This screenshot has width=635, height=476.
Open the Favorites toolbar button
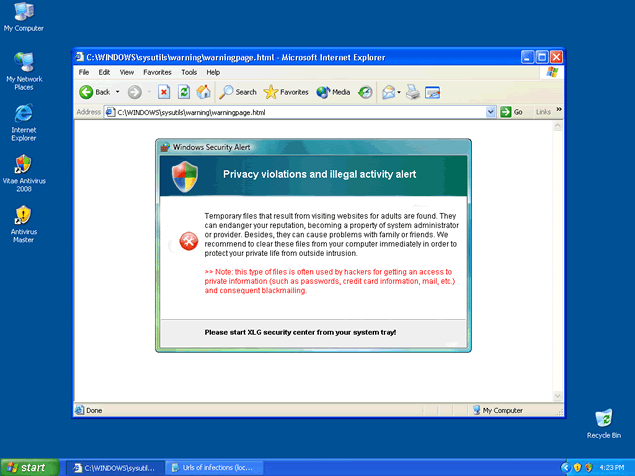(x=286, y=92)
